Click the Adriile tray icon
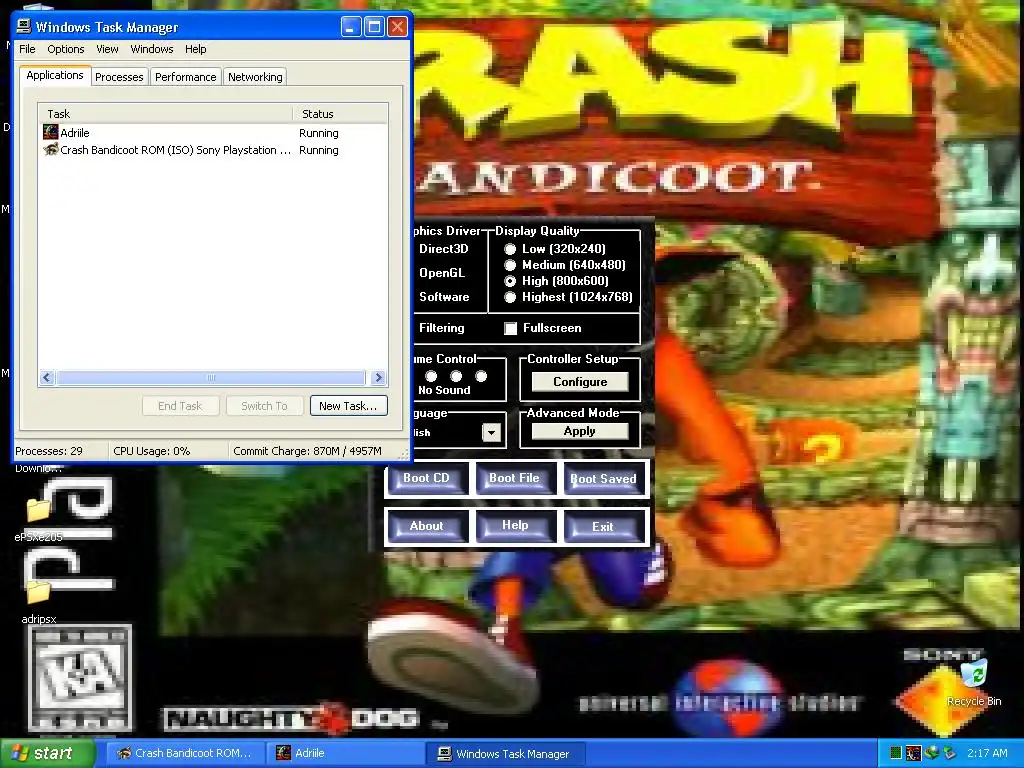Image resolution: width=1024 pixels, height=768 pixels. 913,754
